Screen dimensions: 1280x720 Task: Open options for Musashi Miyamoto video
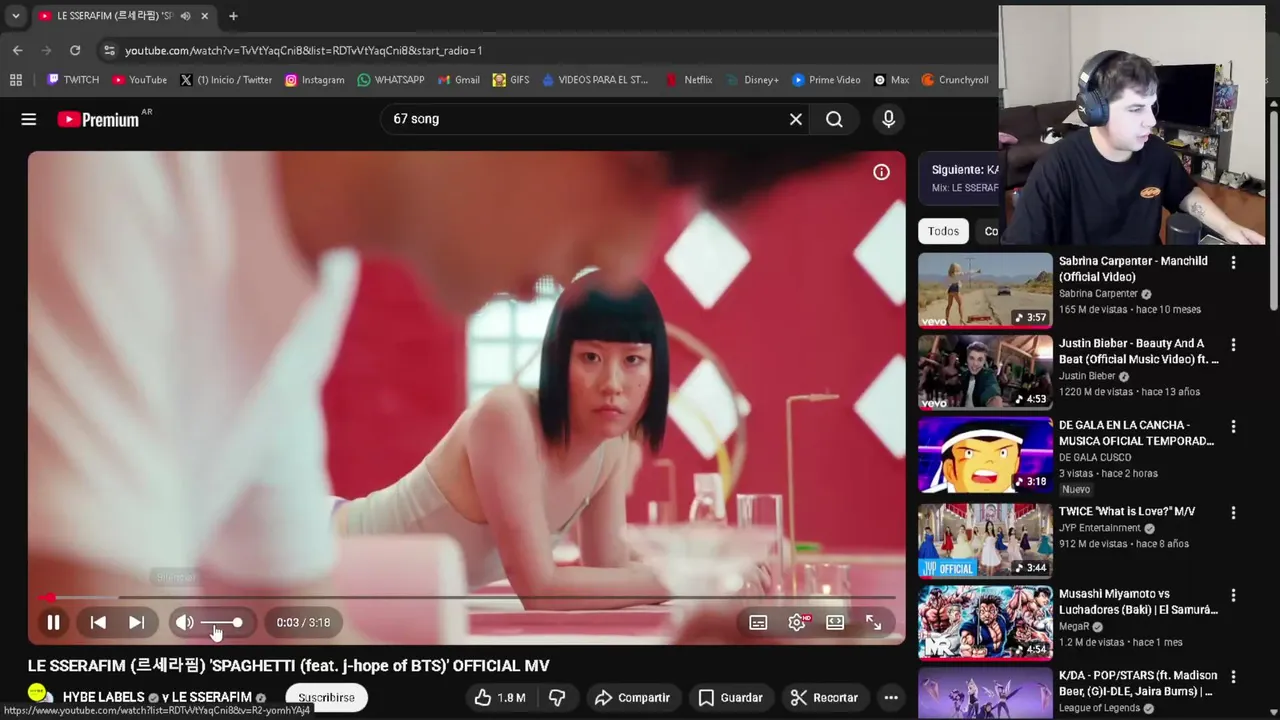point(1233,595)
